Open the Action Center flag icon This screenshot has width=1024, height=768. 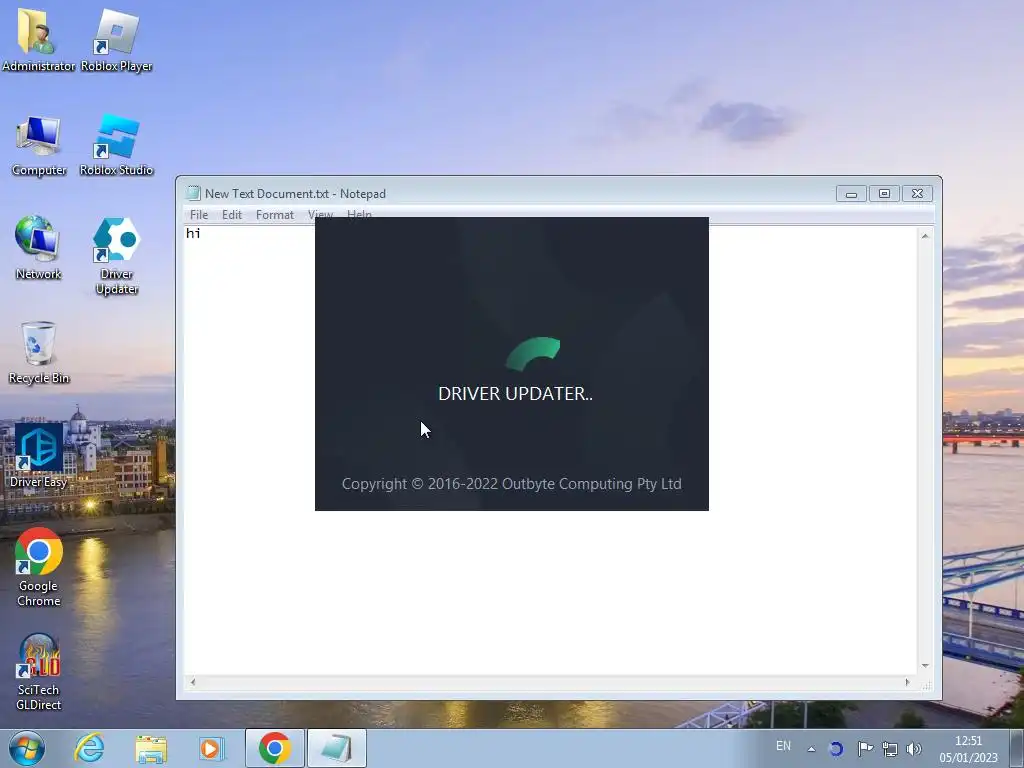pyautogui.click(x=865, y=749)
